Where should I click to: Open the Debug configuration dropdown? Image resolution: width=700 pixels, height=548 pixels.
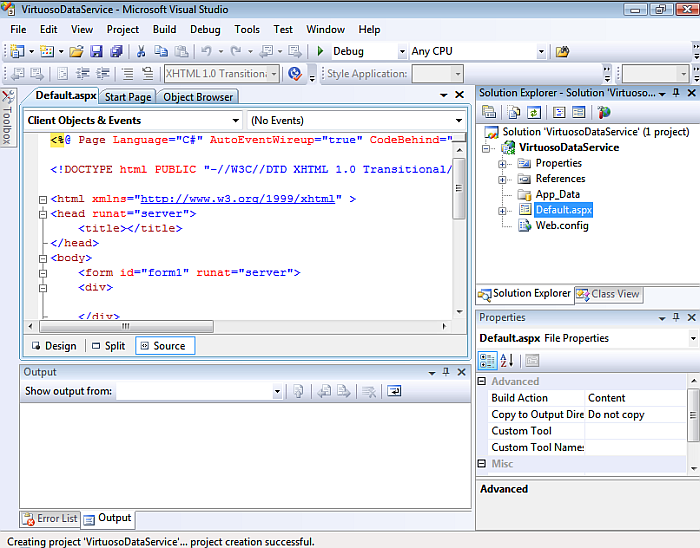click(x=402, y=52)
